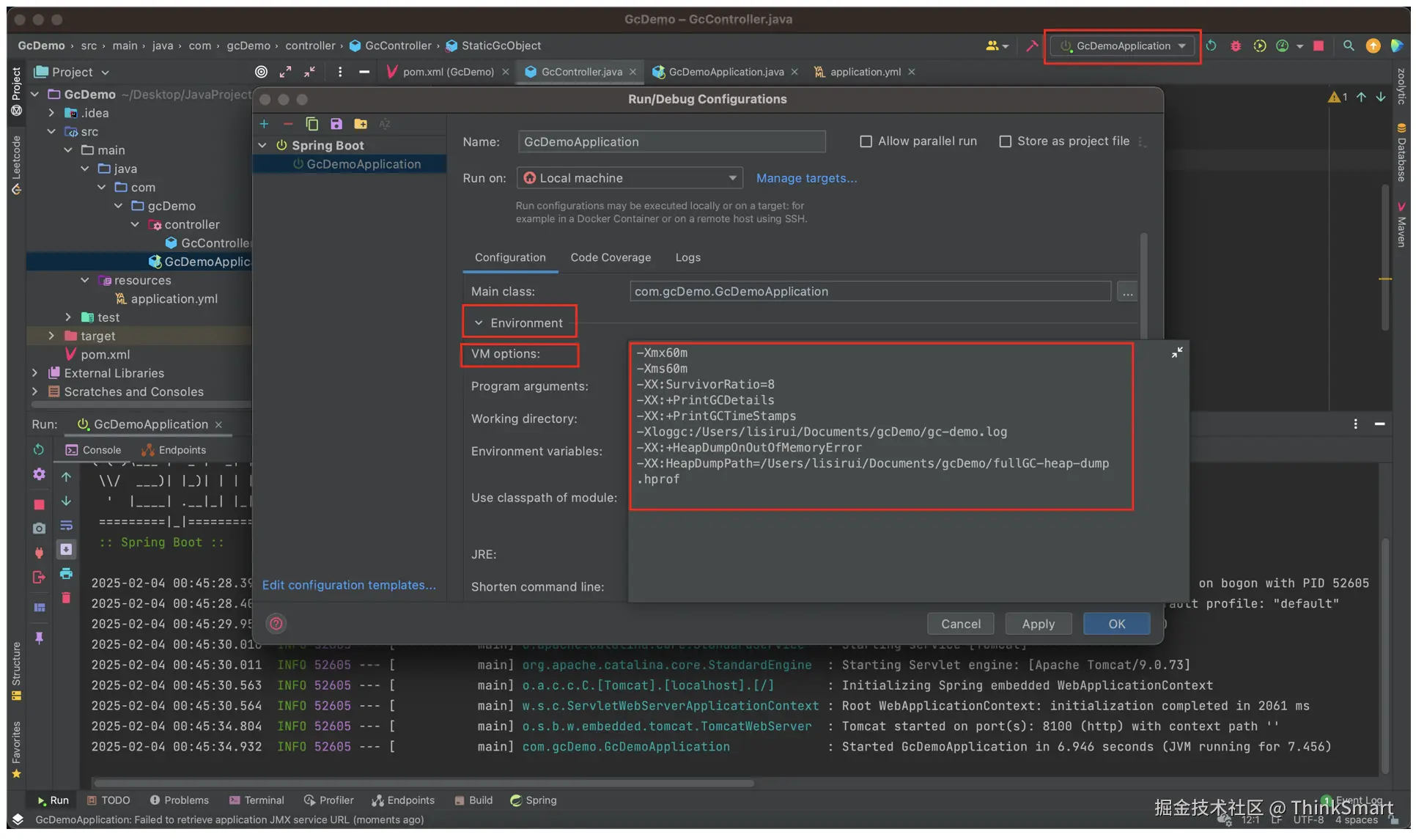Collapse the expanded VM options editor
The image size is (1416, 840).
coord(1176,353)
